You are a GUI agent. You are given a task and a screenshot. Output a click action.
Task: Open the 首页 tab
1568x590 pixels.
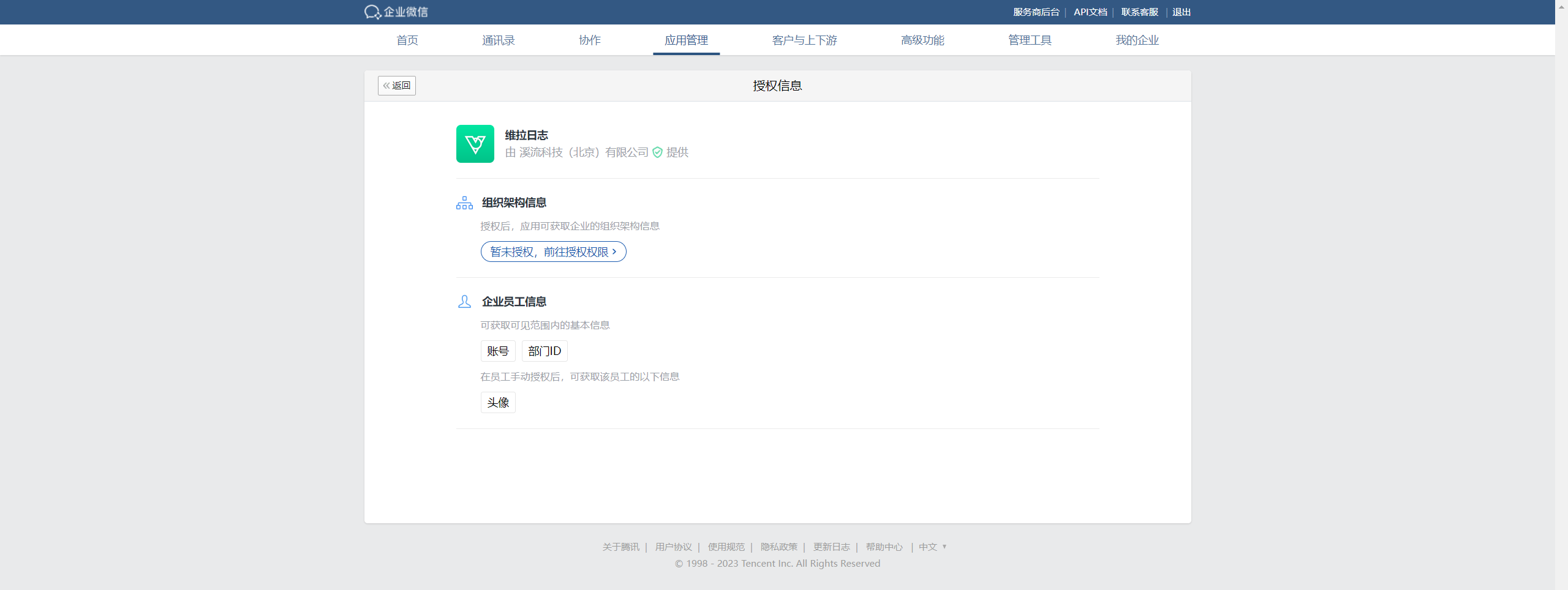(407, 40)
